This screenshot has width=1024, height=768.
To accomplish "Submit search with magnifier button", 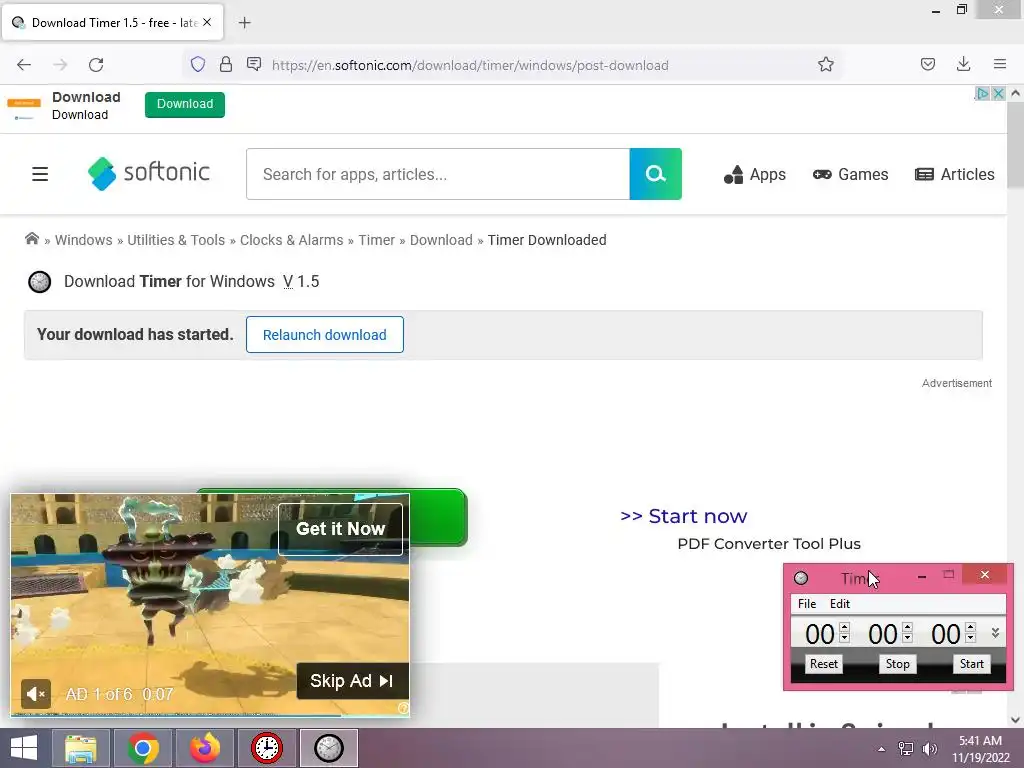I will [x=656, y=174].
